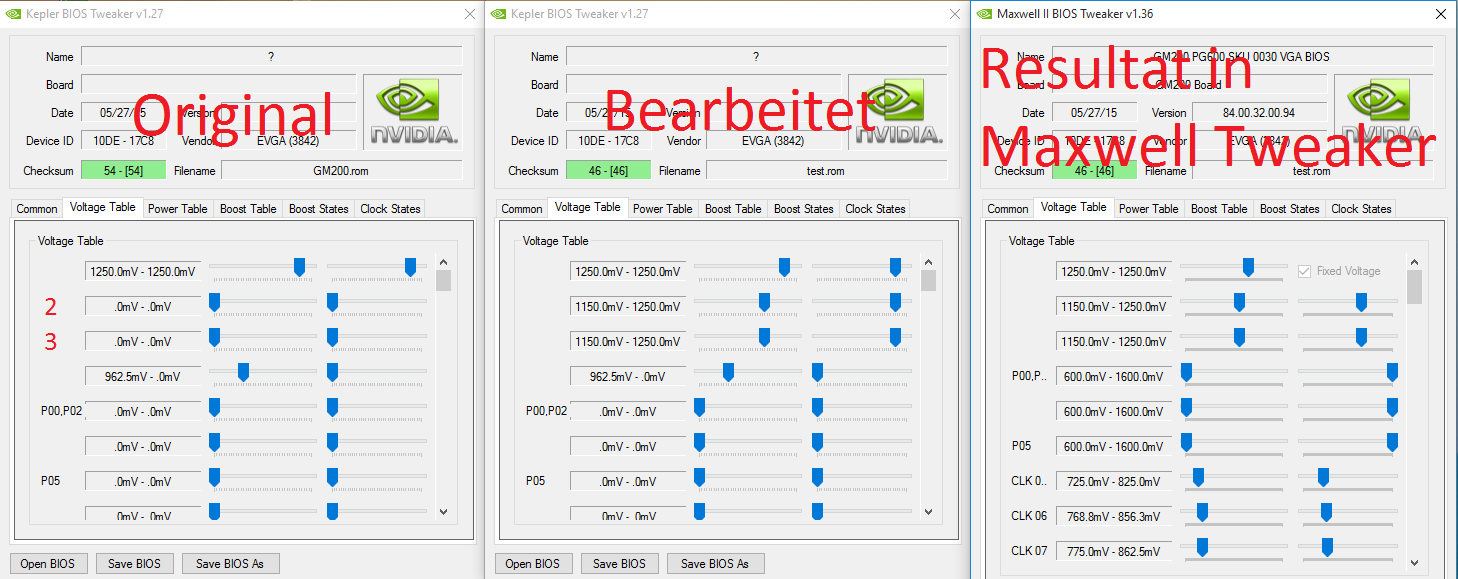Click the 46 - [46] checksum field in the middle window
The height and width of the screenshot is (579, 1458).
[x=608, y=170]
